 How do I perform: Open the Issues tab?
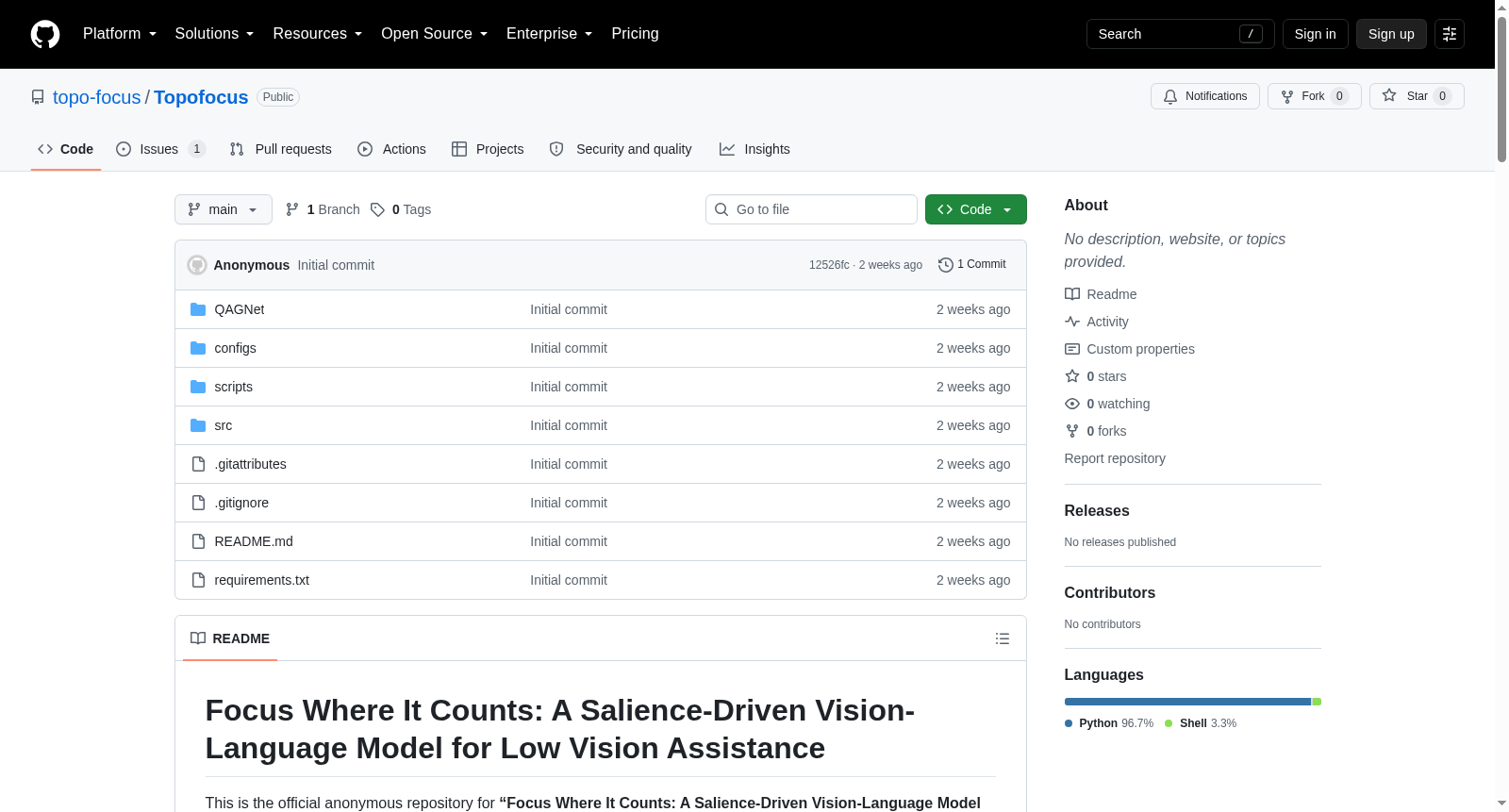coord(160,149)
